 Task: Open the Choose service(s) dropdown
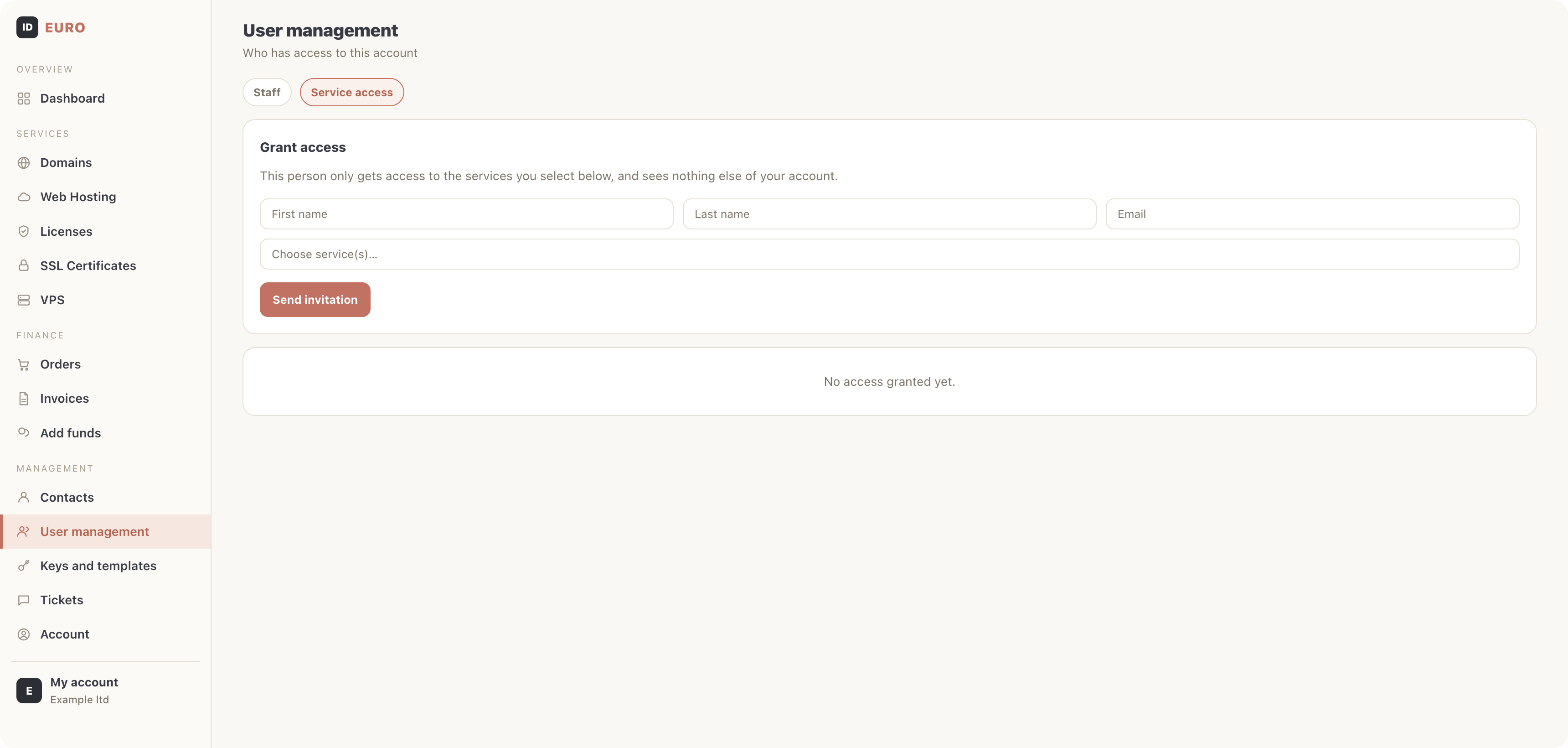coord(889,254)
